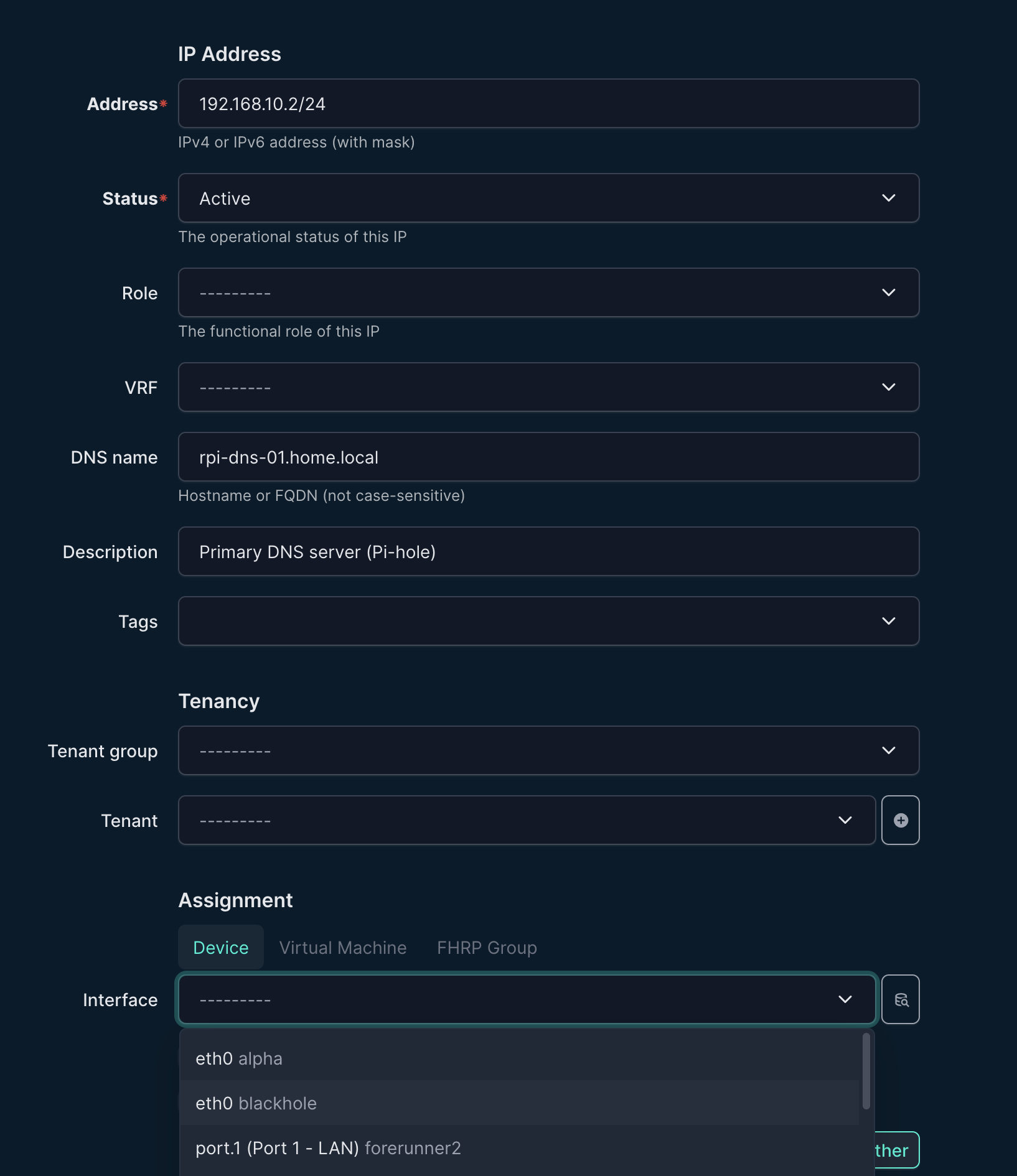Click the interface list scrollbar

tap(866, 1071)
